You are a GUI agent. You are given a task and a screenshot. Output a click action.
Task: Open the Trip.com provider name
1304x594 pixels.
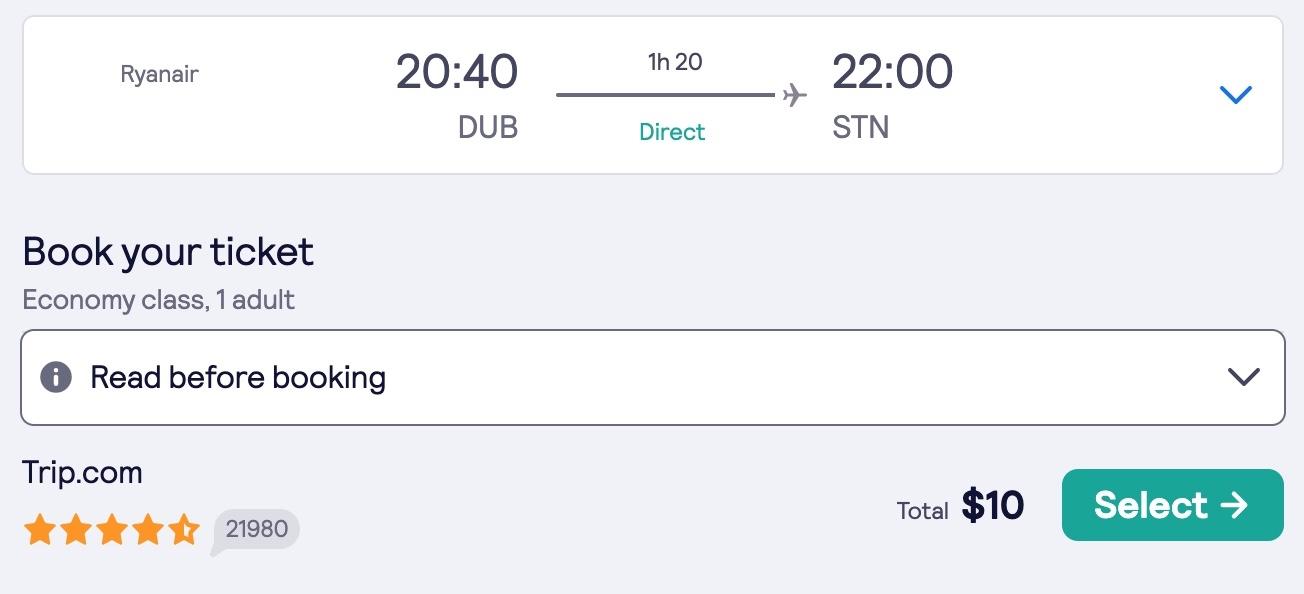tap(82, 472)
